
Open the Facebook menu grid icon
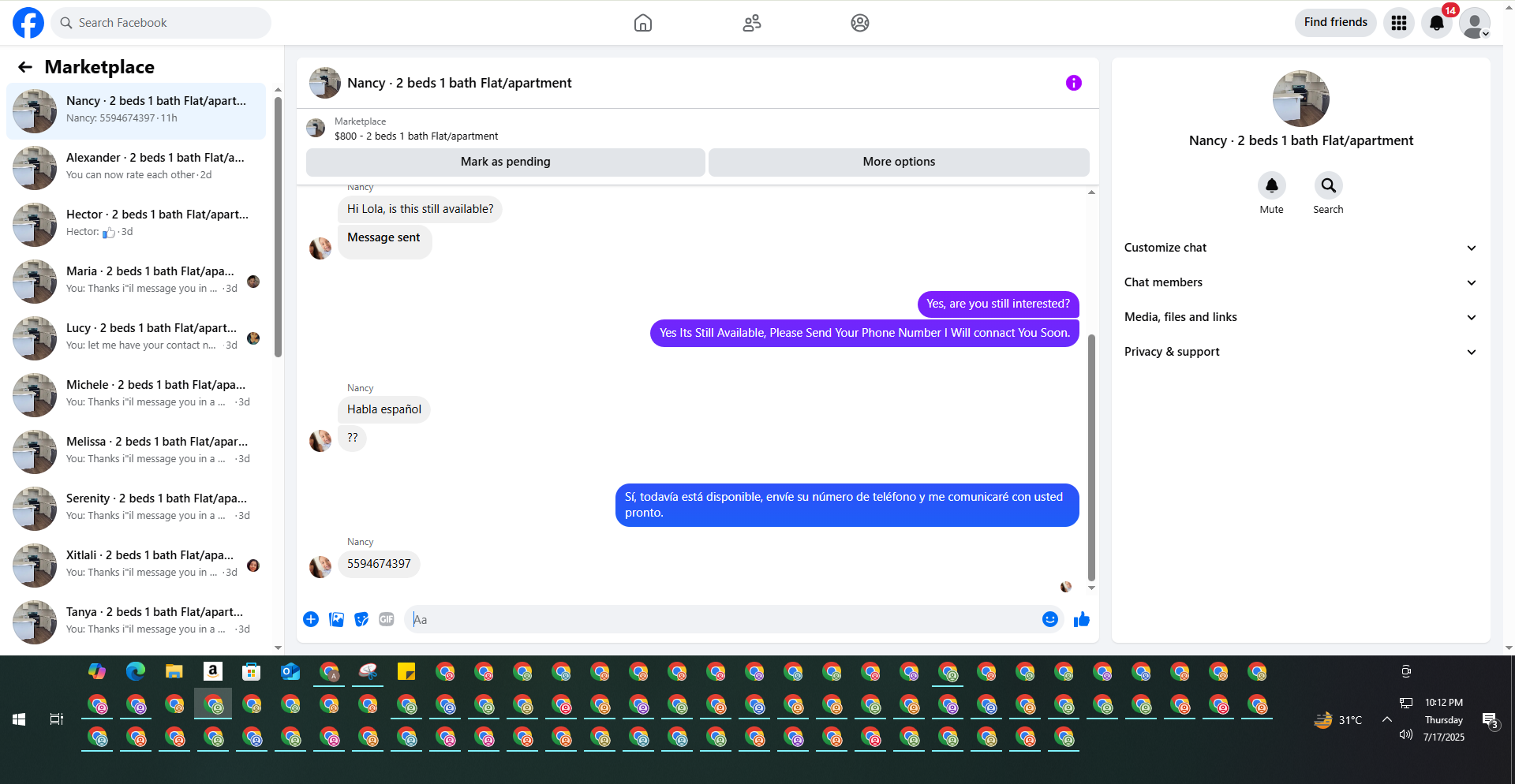tap(1399, 23)
